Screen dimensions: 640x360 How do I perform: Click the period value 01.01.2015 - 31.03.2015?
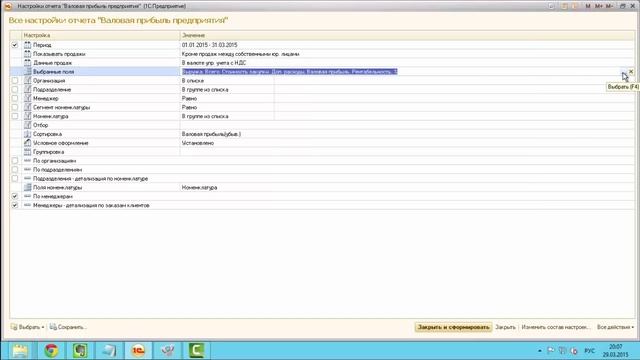coord(209,45)
